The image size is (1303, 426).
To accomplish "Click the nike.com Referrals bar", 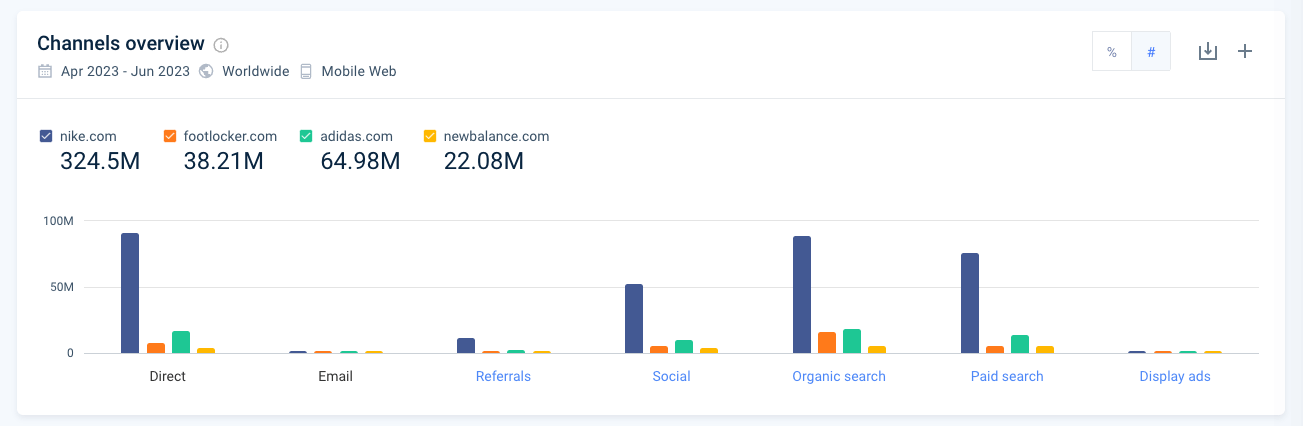I will click(466, 346).
